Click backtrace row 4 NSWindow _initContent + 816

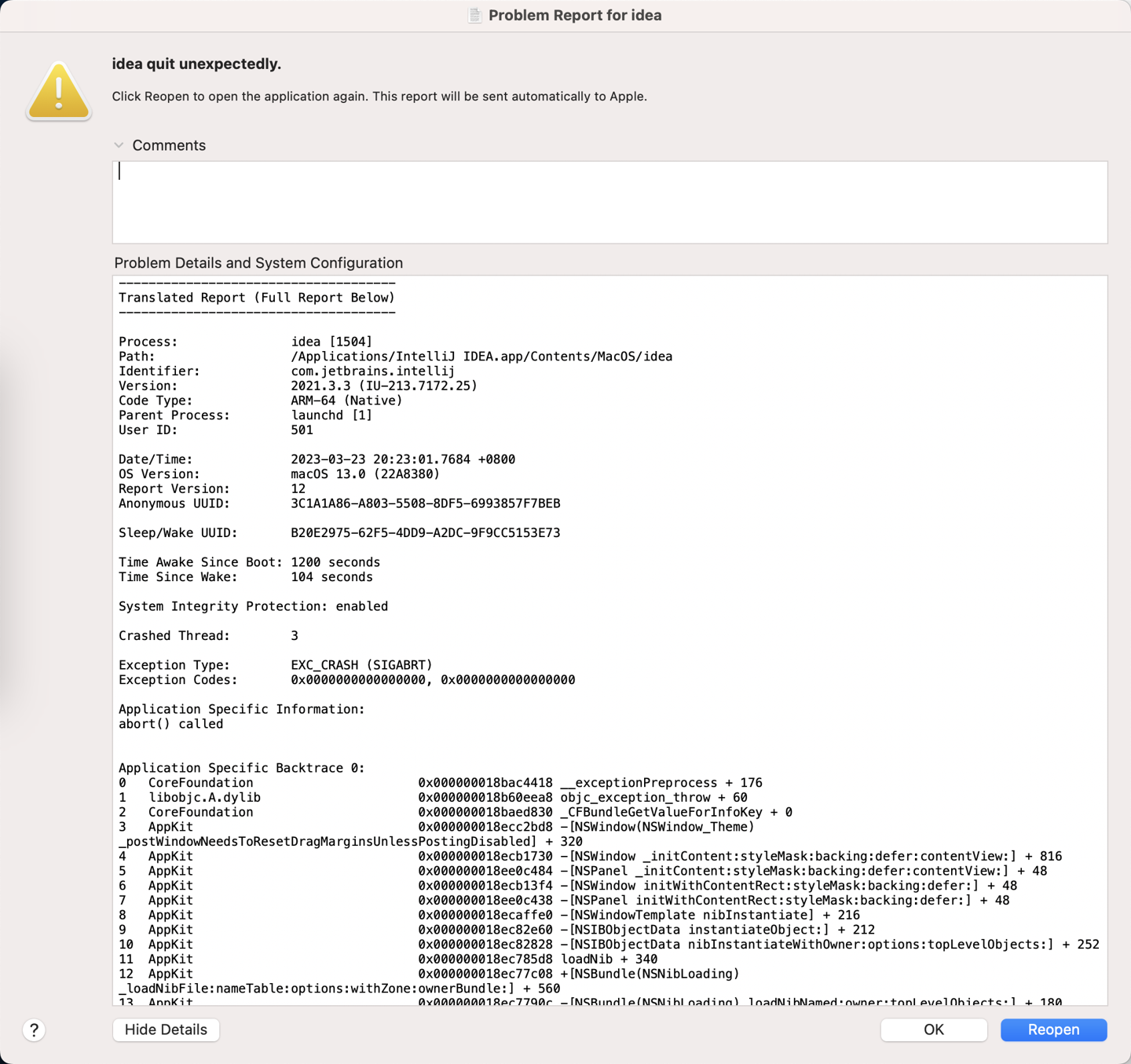590,857
